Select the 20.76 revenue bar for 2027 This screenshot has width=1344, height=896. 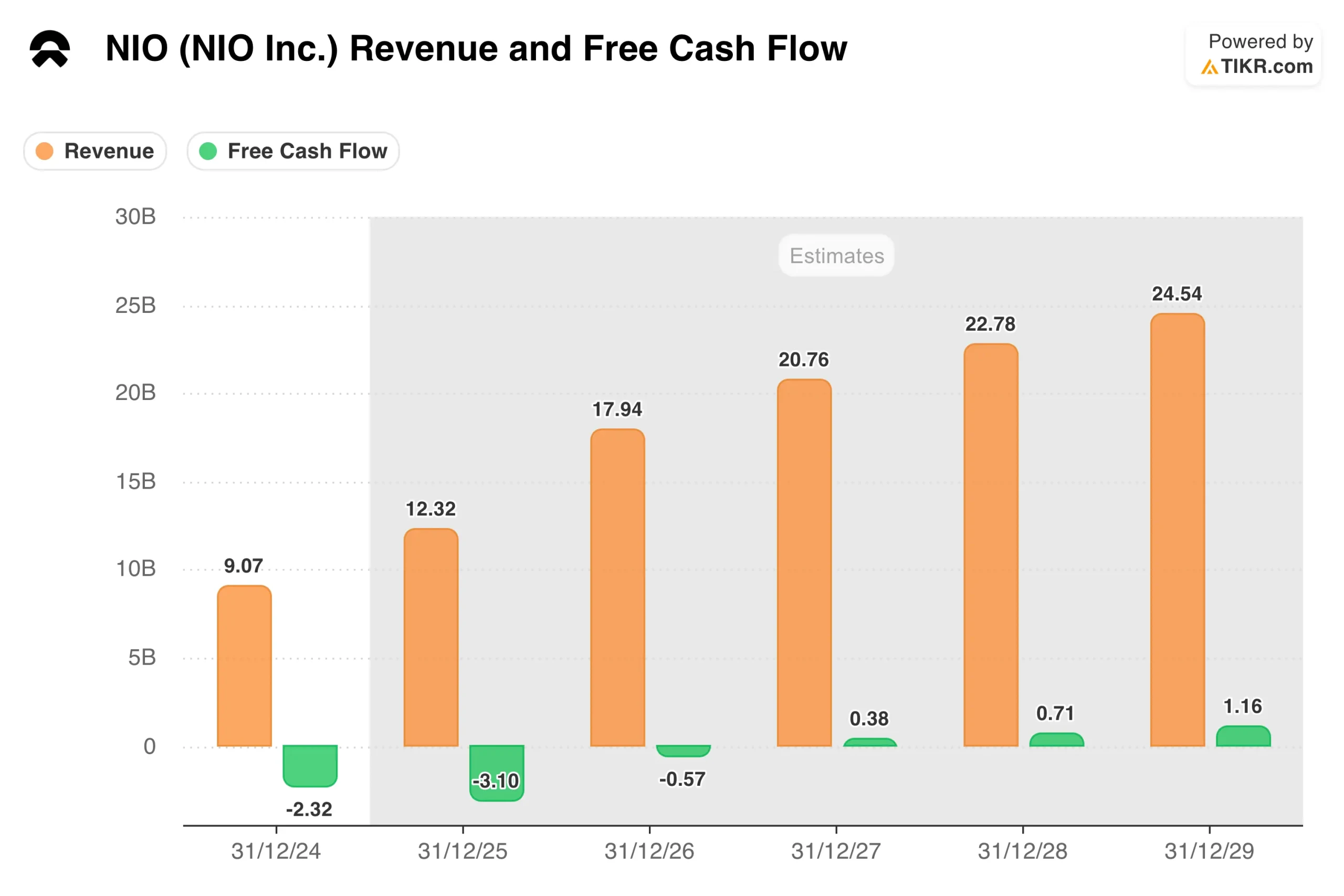(804, 563)
